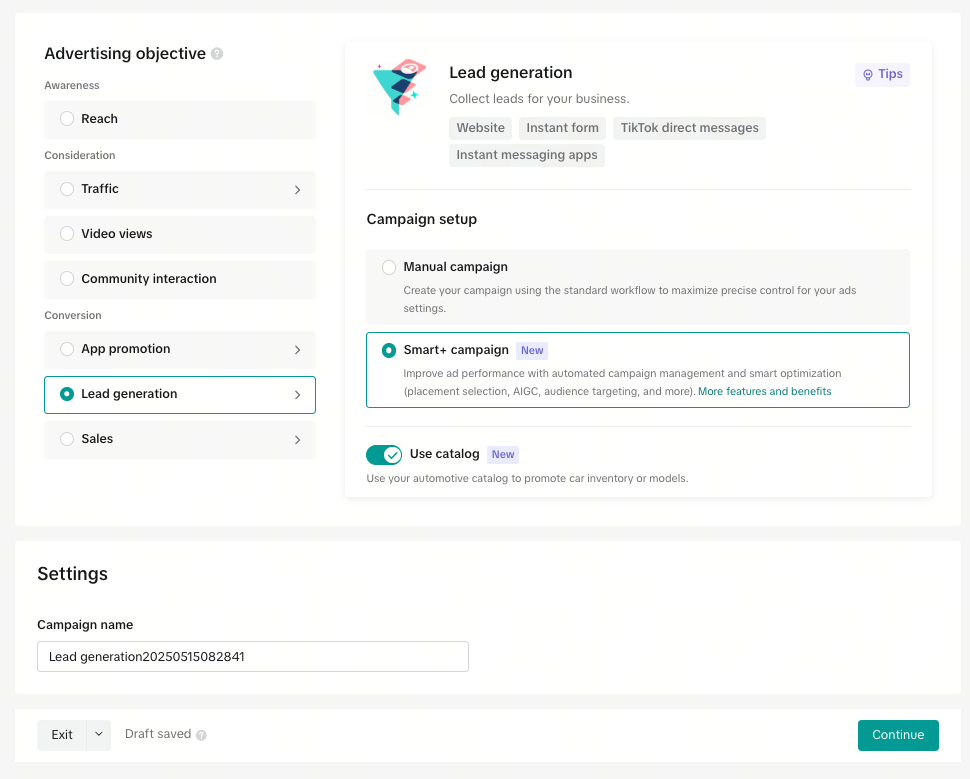Expand the App promotion chevron arrow
The width and height of the screenshot is (970, 779).
tap(298, 350)
